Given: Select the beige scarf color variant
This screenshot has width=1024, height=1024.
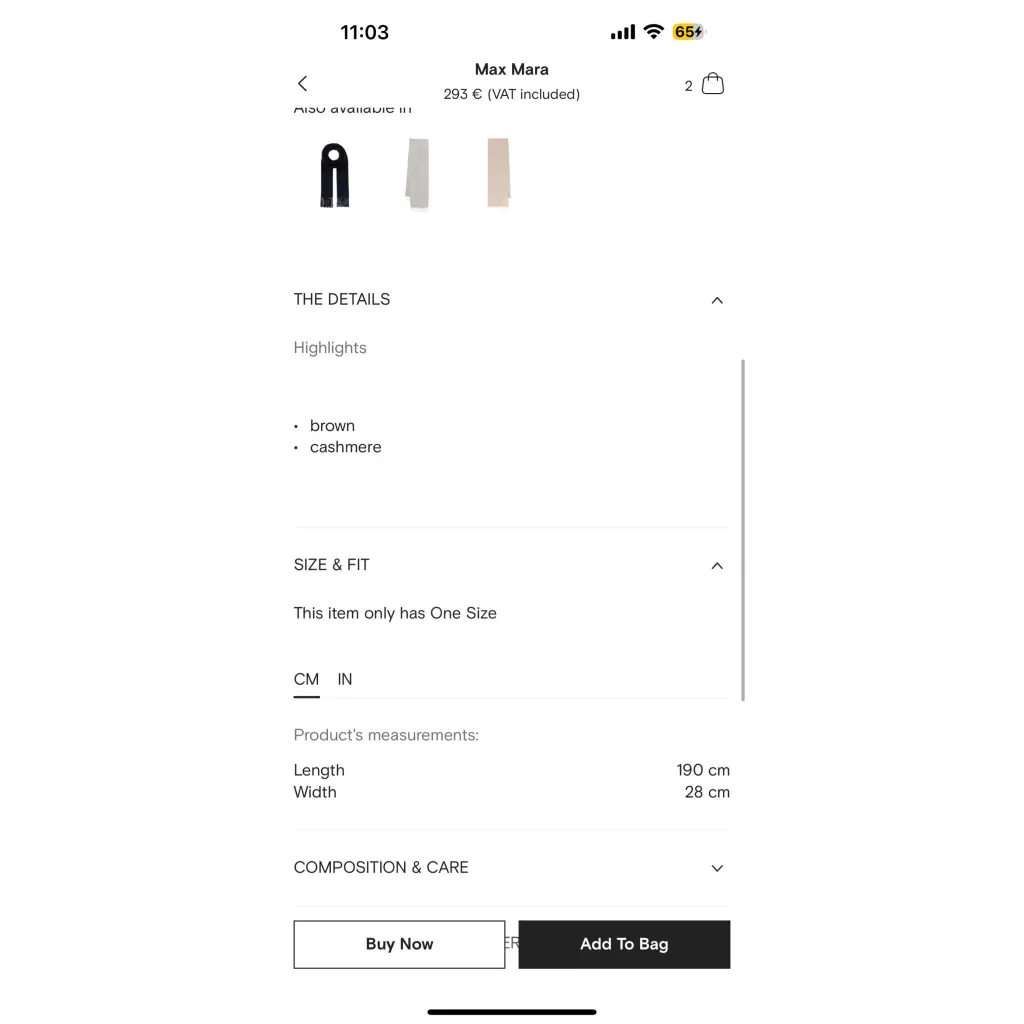Looking at the screenshot, I should coord(498,174).
